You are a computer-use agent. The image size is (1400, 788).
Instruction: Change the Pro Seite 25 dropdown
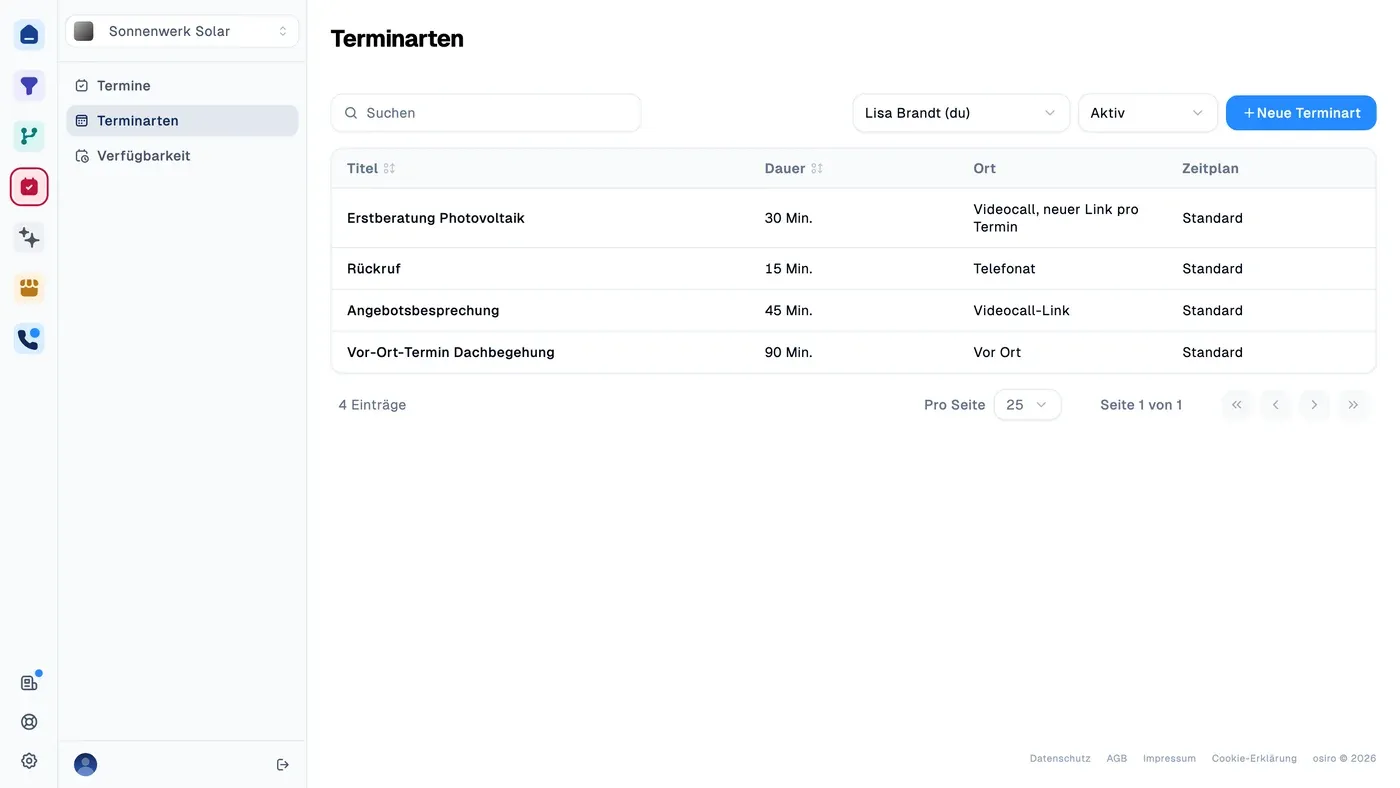coord(1027,405)
